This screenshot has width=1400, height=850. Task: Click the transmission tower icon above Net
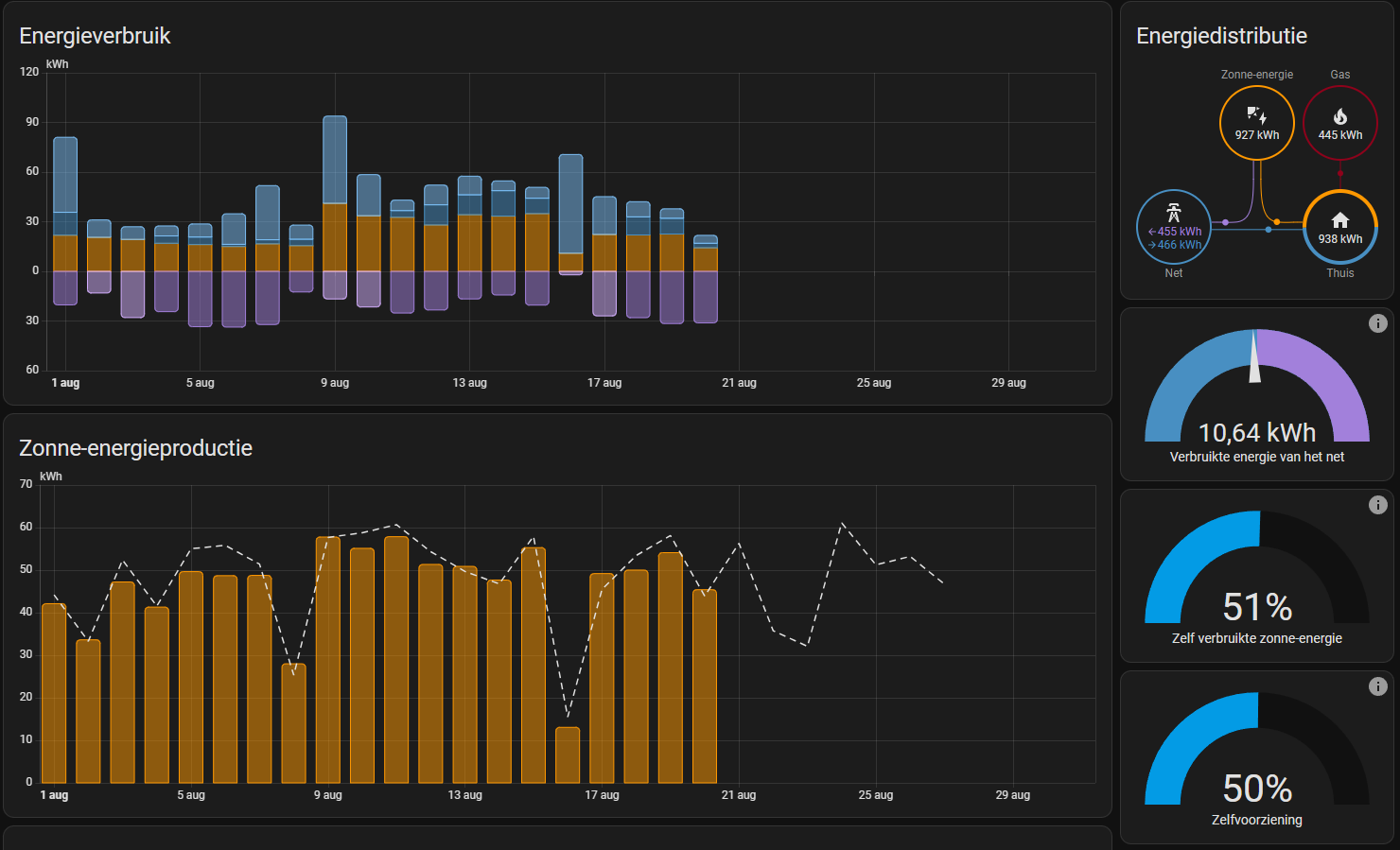tap(1174, 212)
